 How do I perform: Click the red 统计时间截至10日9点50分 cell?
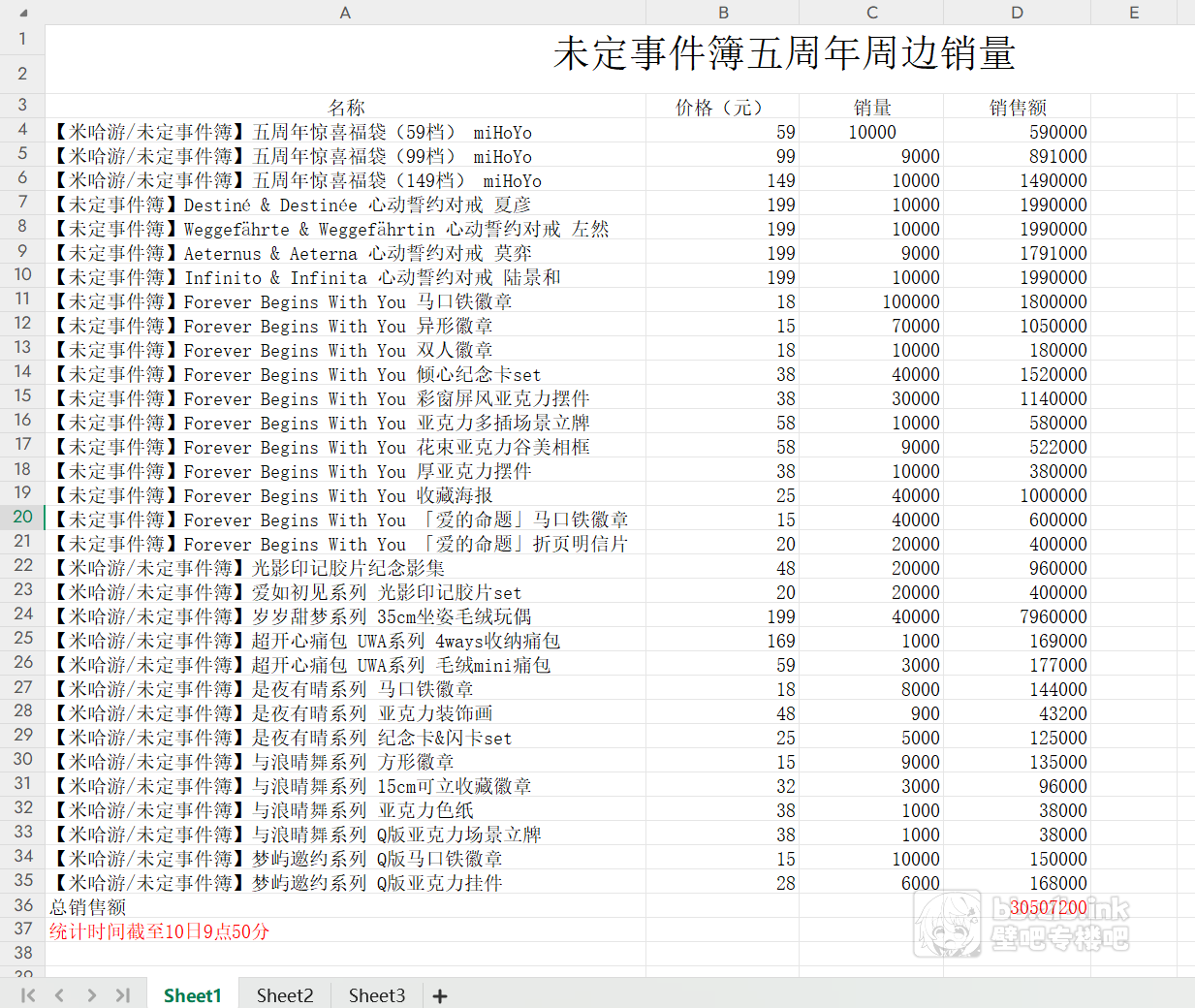pyautogui.click(x=160, y=931)
